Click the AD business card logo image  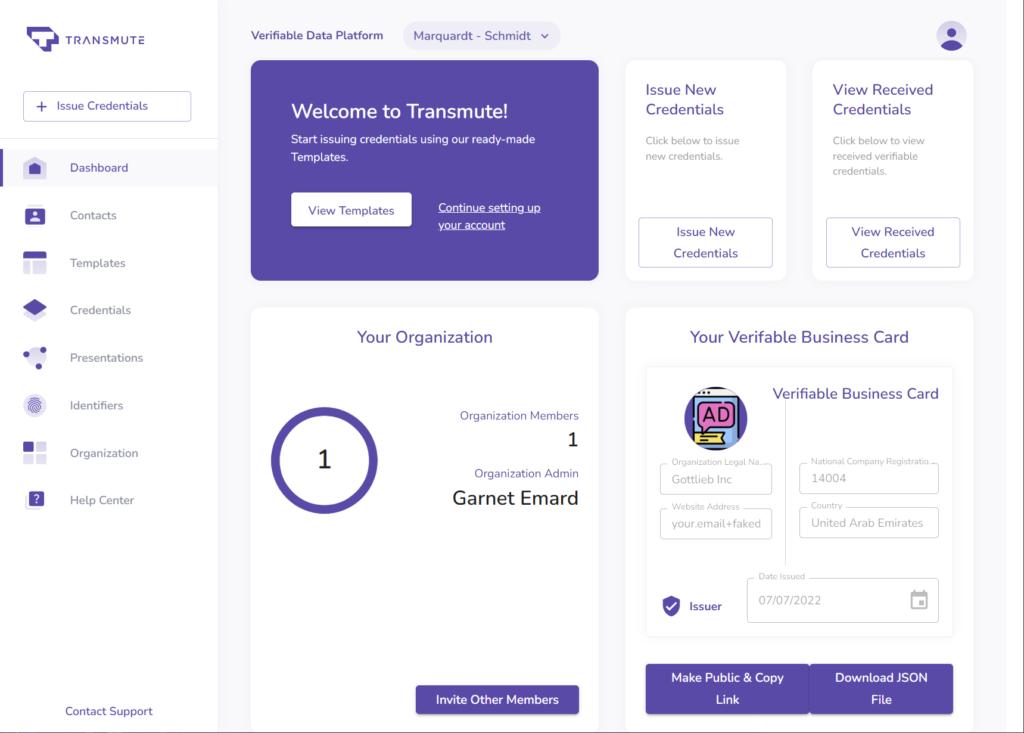(716, 418)
